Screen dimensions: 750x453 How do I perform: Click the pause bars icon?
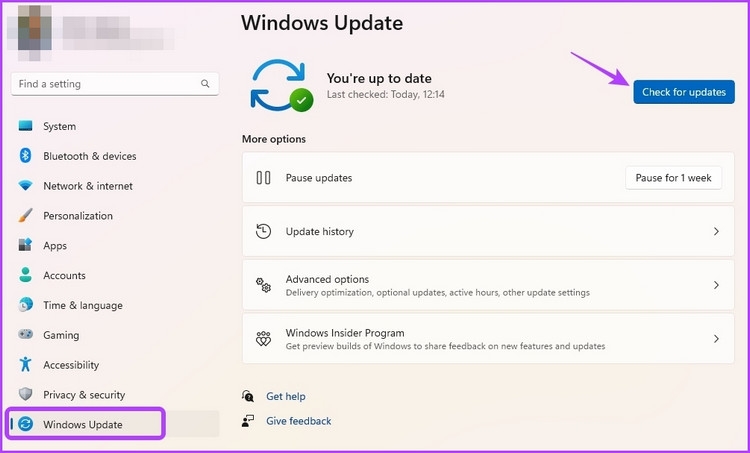pyautogui.click(x=264, y=177)
